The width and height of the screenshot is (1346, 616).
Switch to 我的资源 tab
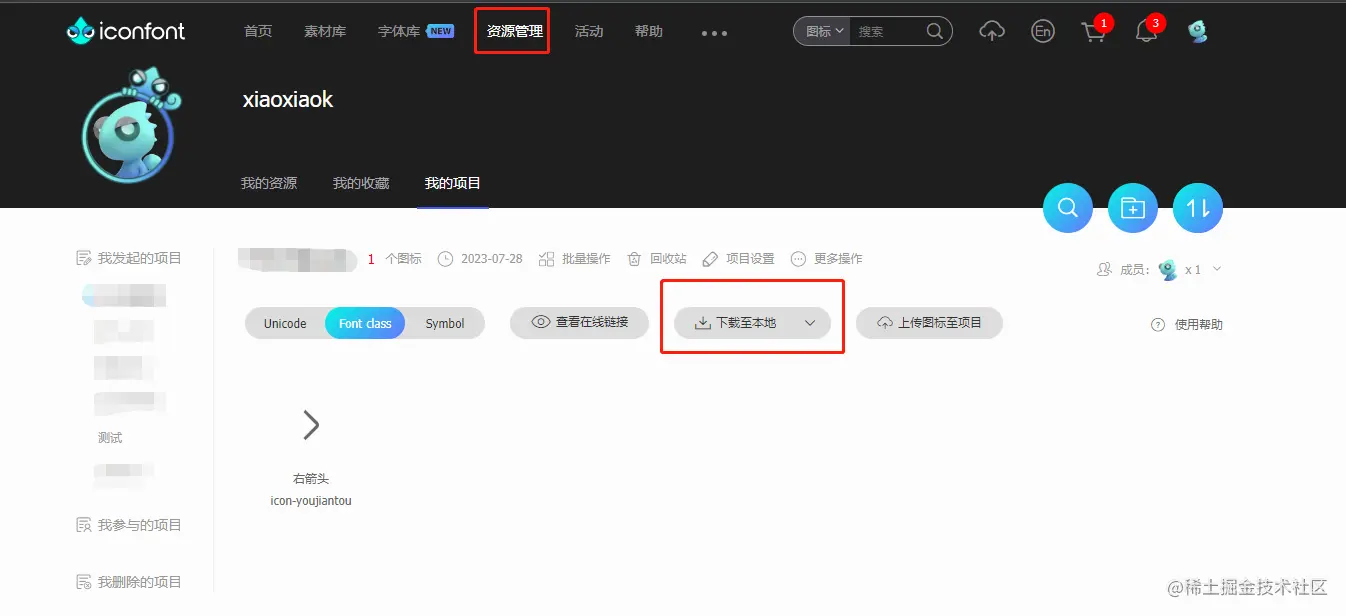pos(269,183)
